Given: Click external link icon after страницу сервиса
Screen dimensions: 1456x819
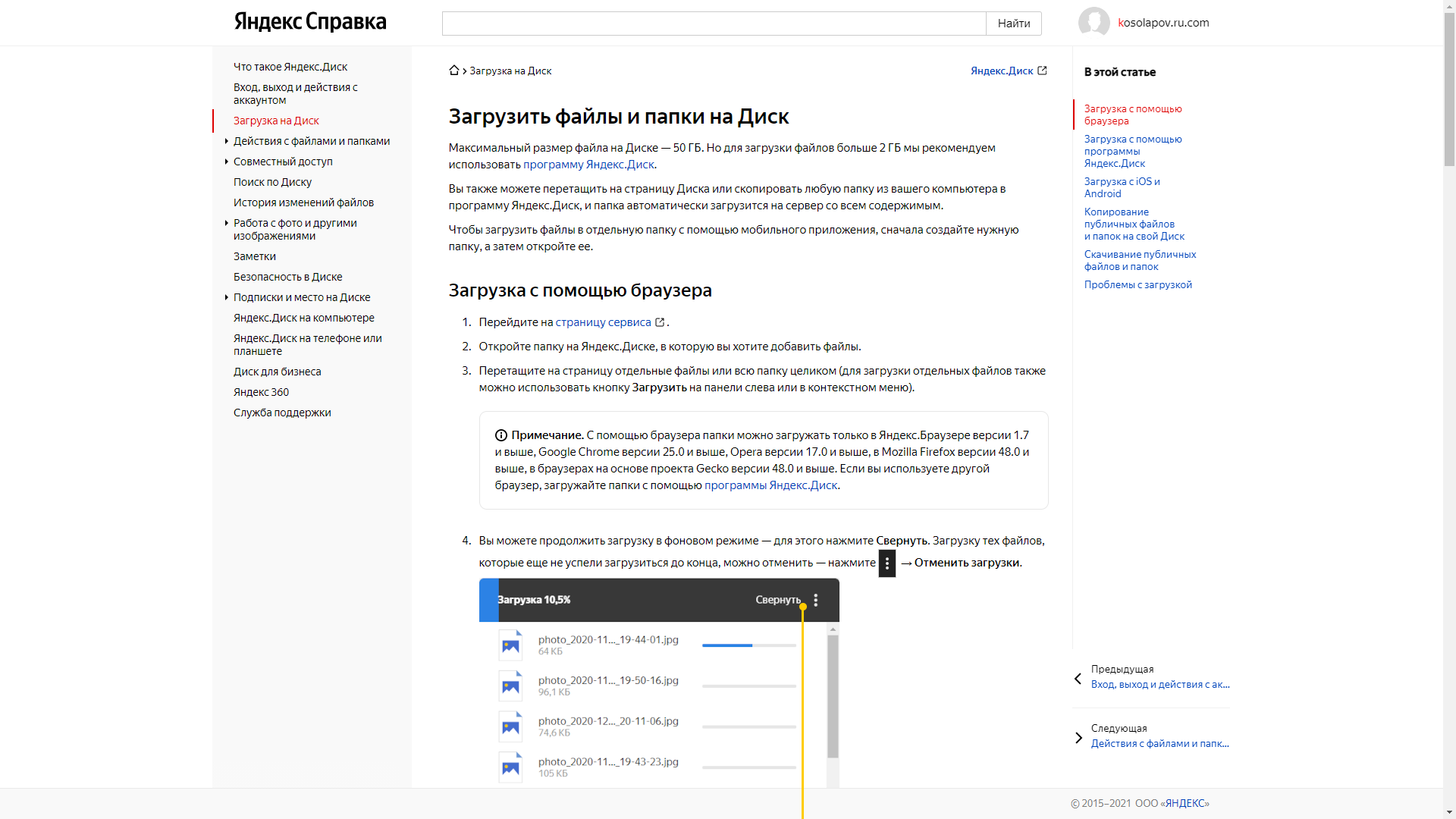Looking at the screenshot, I should 660,322.
